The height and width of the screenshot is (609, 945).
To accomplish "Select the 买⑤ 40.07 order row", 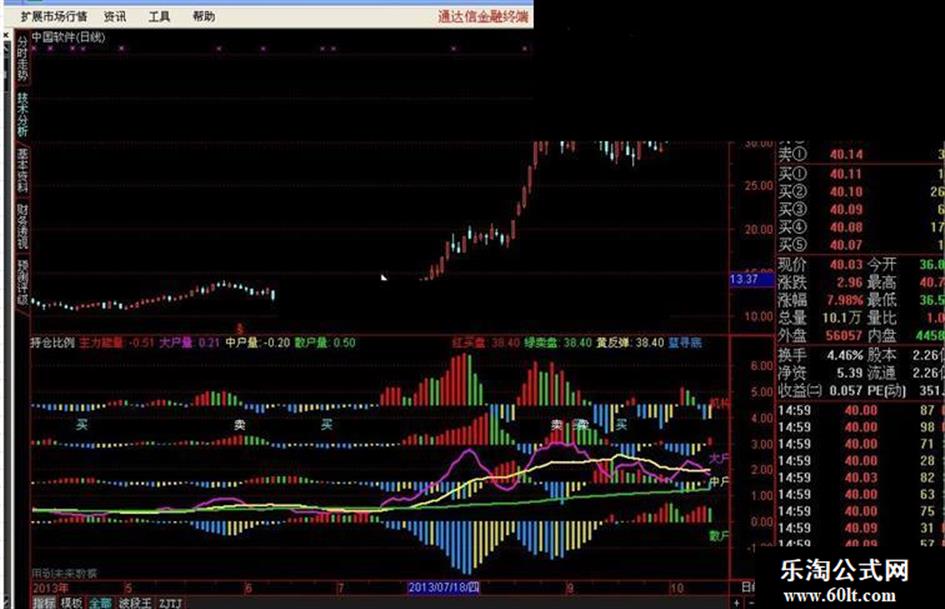I will (x=861, y=245).
